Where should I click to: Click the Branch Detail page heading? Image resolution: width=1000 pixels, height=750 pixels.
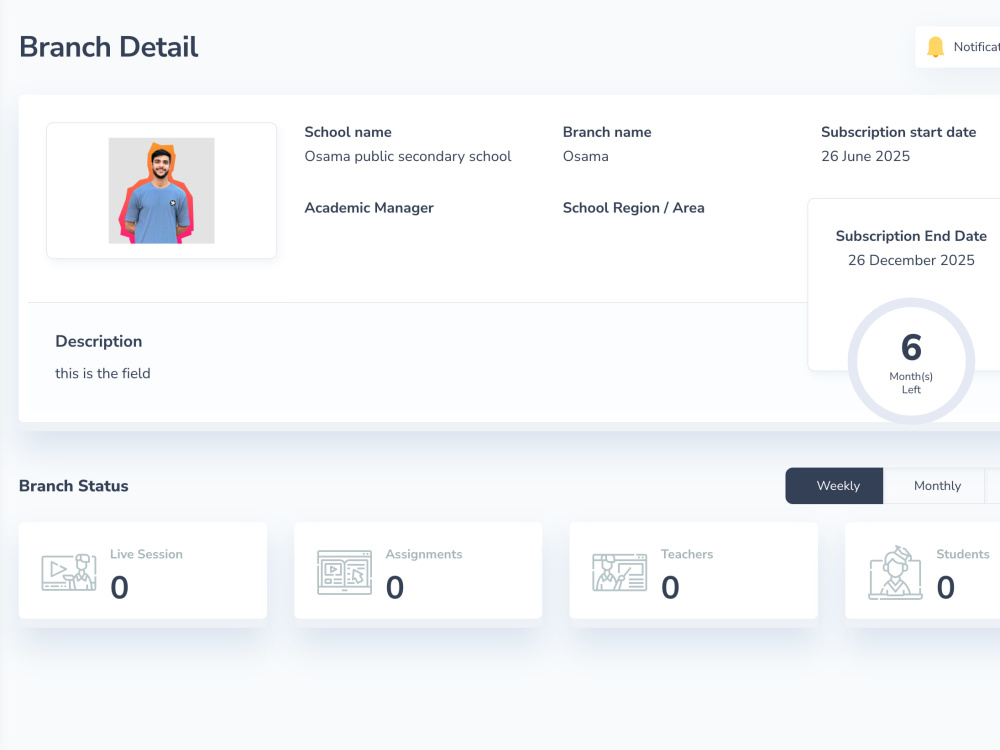click(x=109, y=47)
